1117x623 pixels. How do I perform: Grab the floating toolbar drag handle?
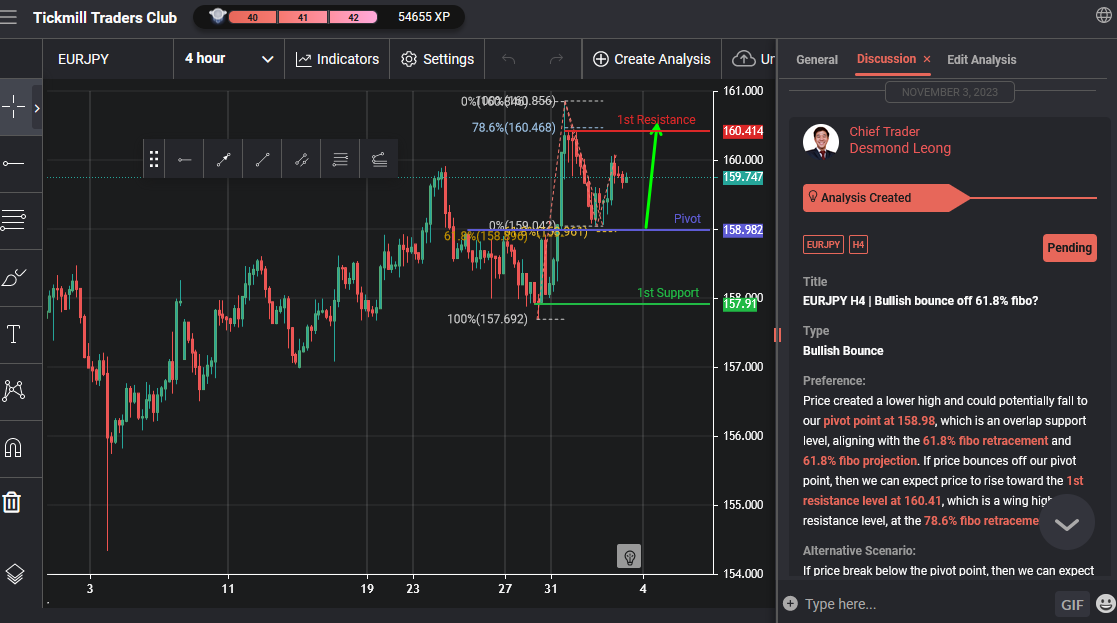[153, 159]
